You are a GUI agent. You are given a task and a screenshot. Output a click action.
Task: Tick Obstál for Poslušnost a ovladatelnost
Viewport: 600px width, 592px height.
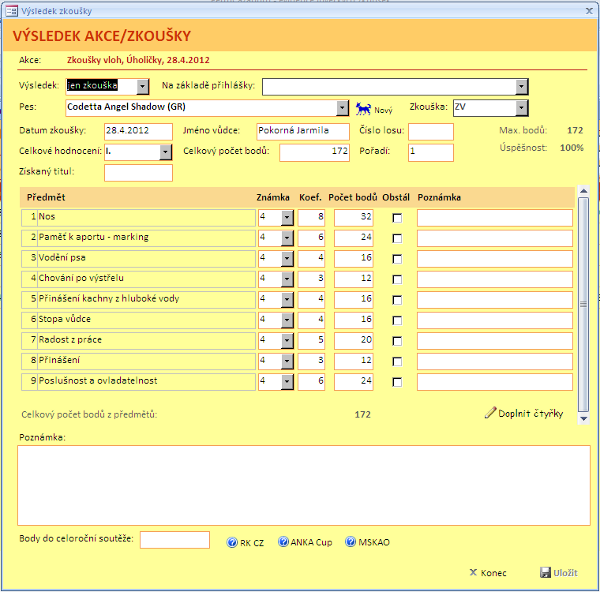(x=397, y=382)
